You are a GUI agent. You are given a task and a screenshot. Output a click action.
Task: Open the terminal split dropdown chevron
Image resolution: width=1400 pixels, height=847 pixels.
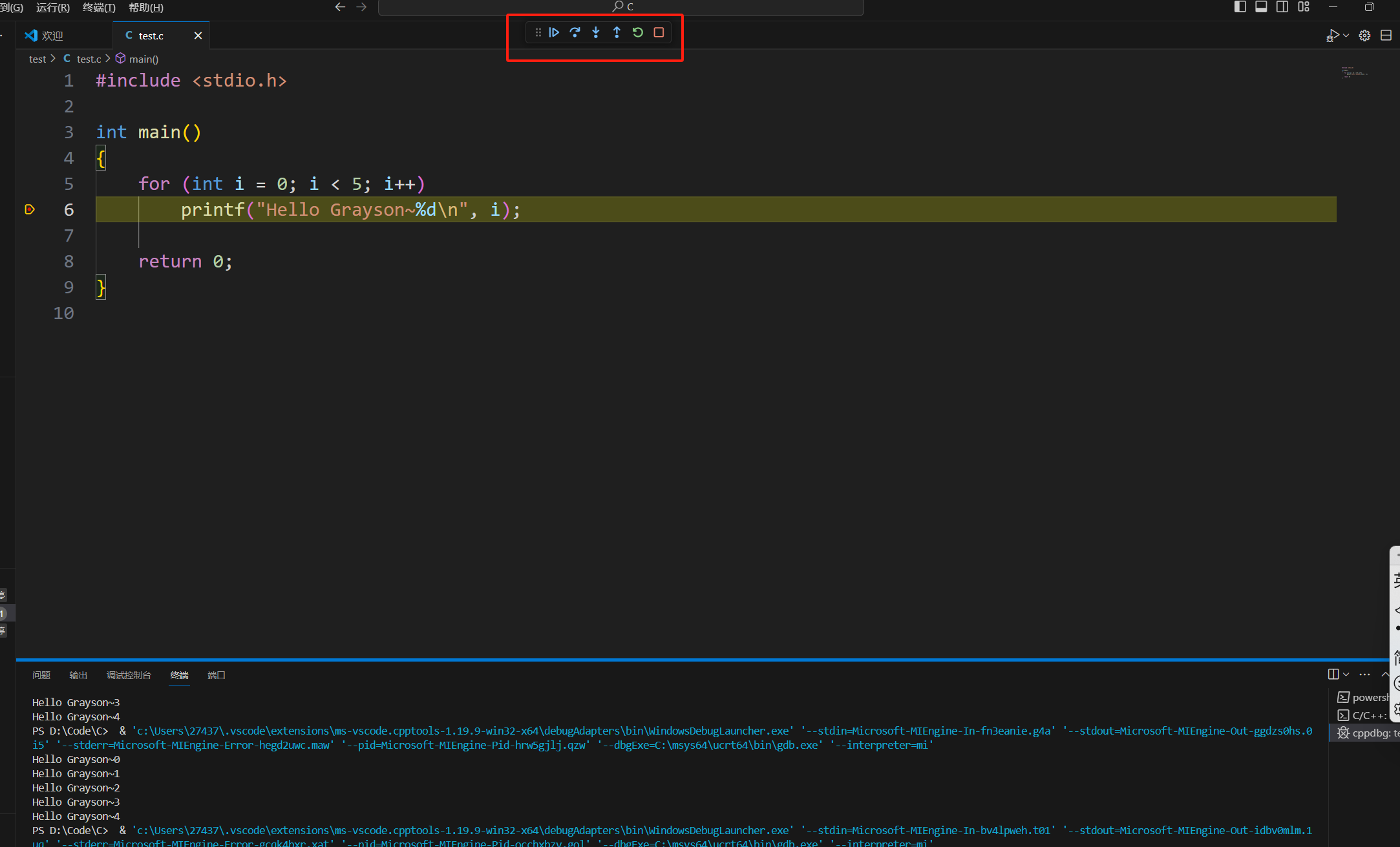[x=1346, y=674]
